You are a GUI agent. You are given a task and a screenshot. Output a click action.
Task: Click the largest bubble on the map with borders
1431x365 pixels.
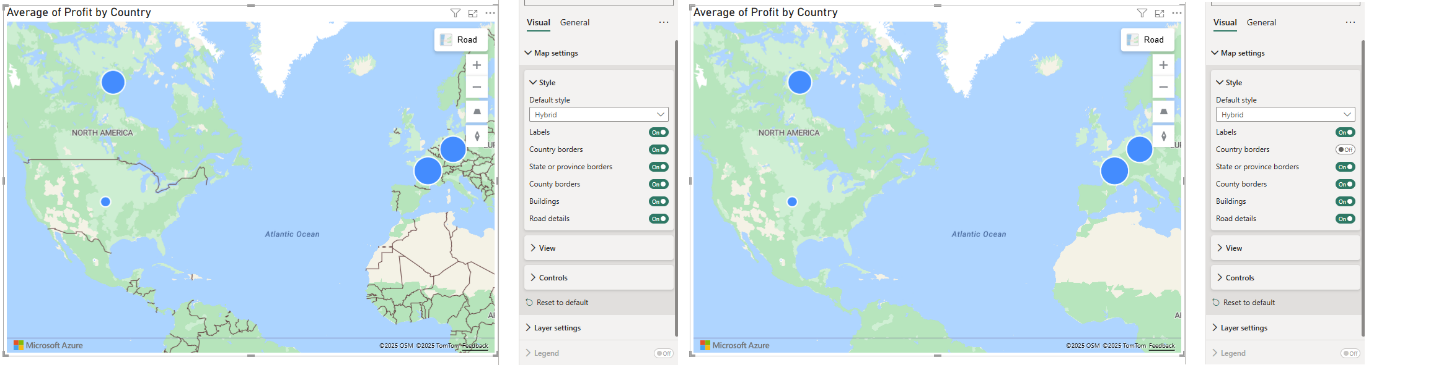tap(429, 171)
